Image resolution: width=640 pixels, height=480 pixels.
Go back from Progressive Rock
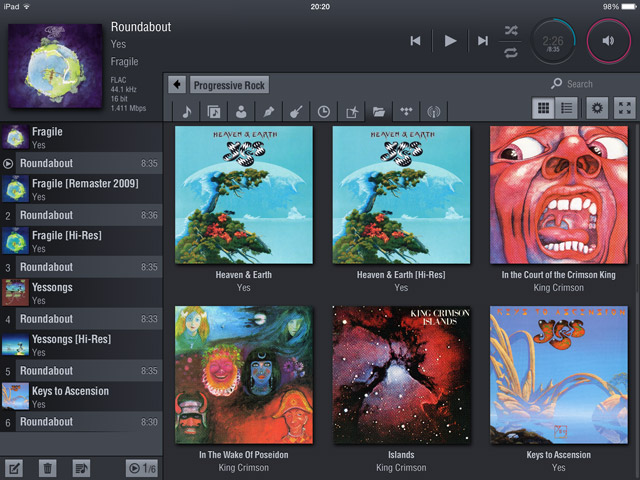pyautogui.click(x=177, y=85)
